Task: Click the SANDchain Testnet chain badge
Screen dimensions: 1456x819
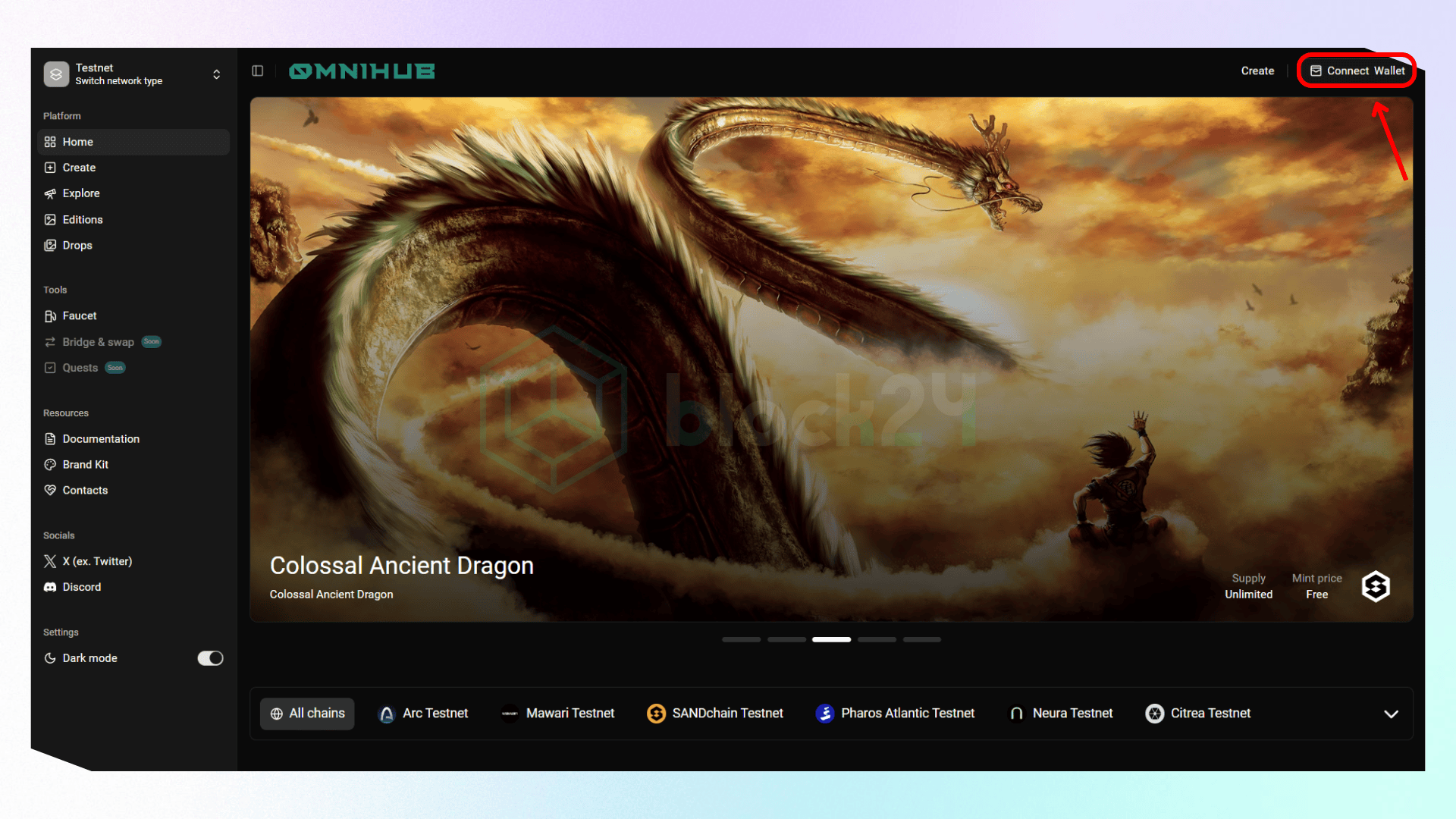Action: click(x=714, y=713)
